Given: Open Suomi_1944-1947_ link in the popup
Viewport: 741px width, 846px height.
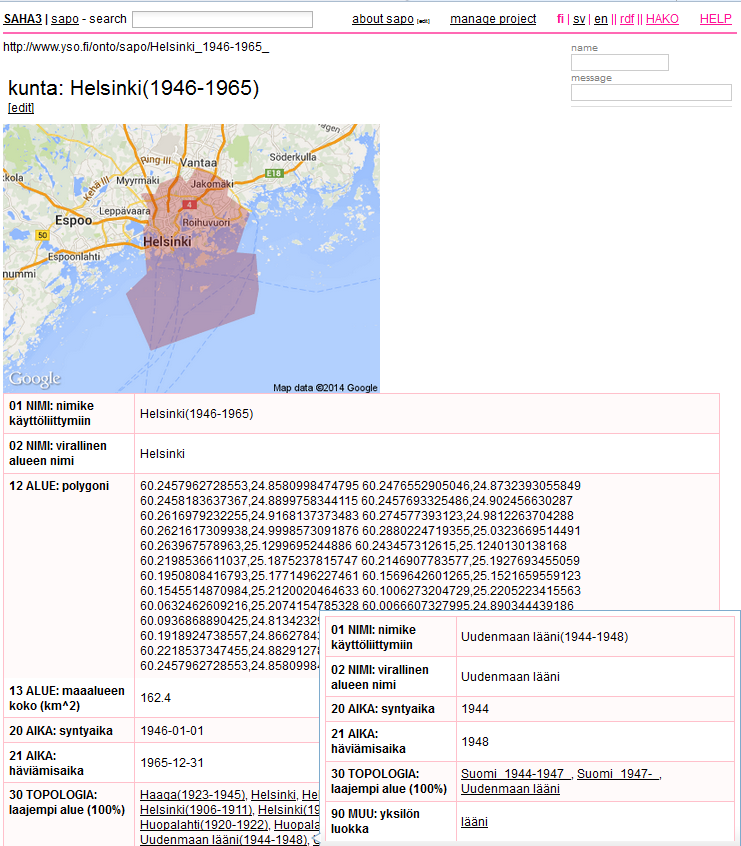Looking at the screenshot, I should click(x=515, y=774).
